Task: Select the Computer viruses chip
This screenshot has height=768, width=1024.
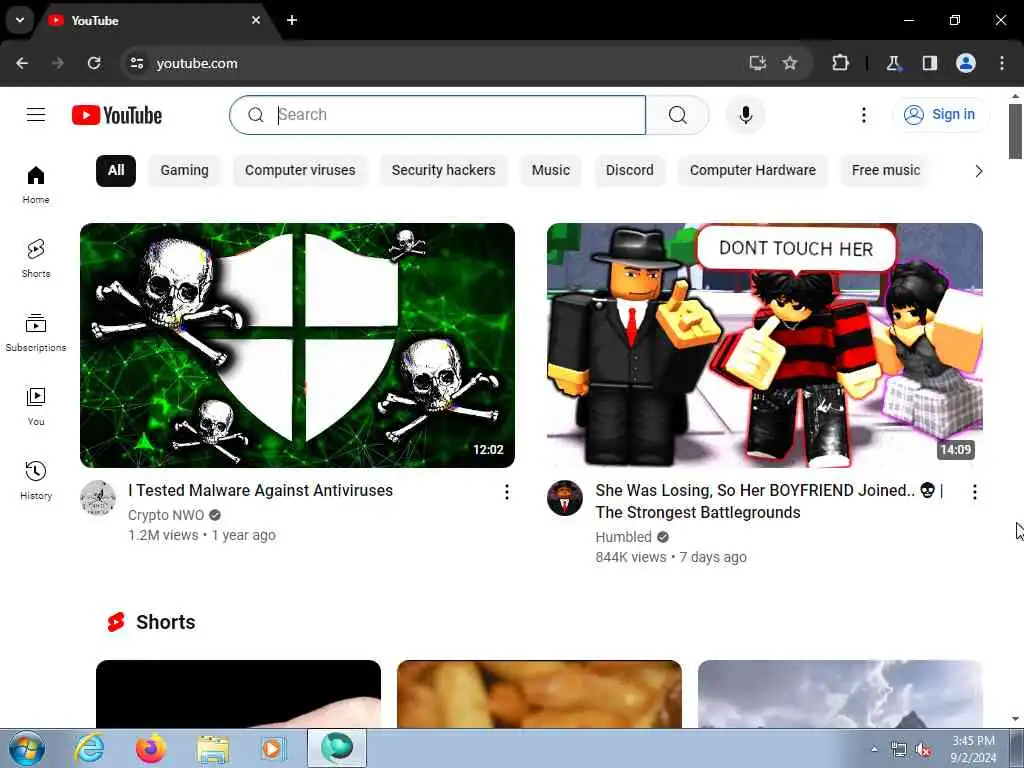Action: click(x=300, y=170)
